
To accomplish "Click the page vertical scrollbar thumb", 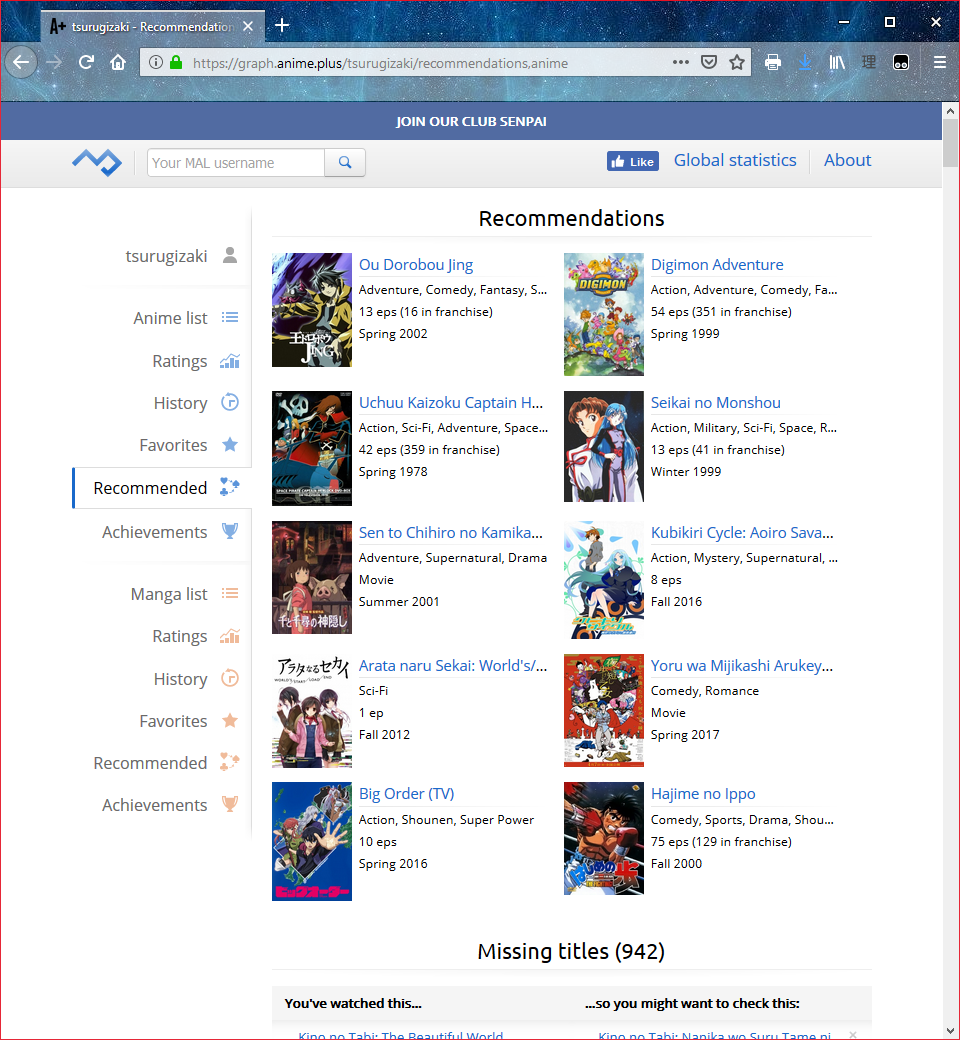I will (950, 143).
